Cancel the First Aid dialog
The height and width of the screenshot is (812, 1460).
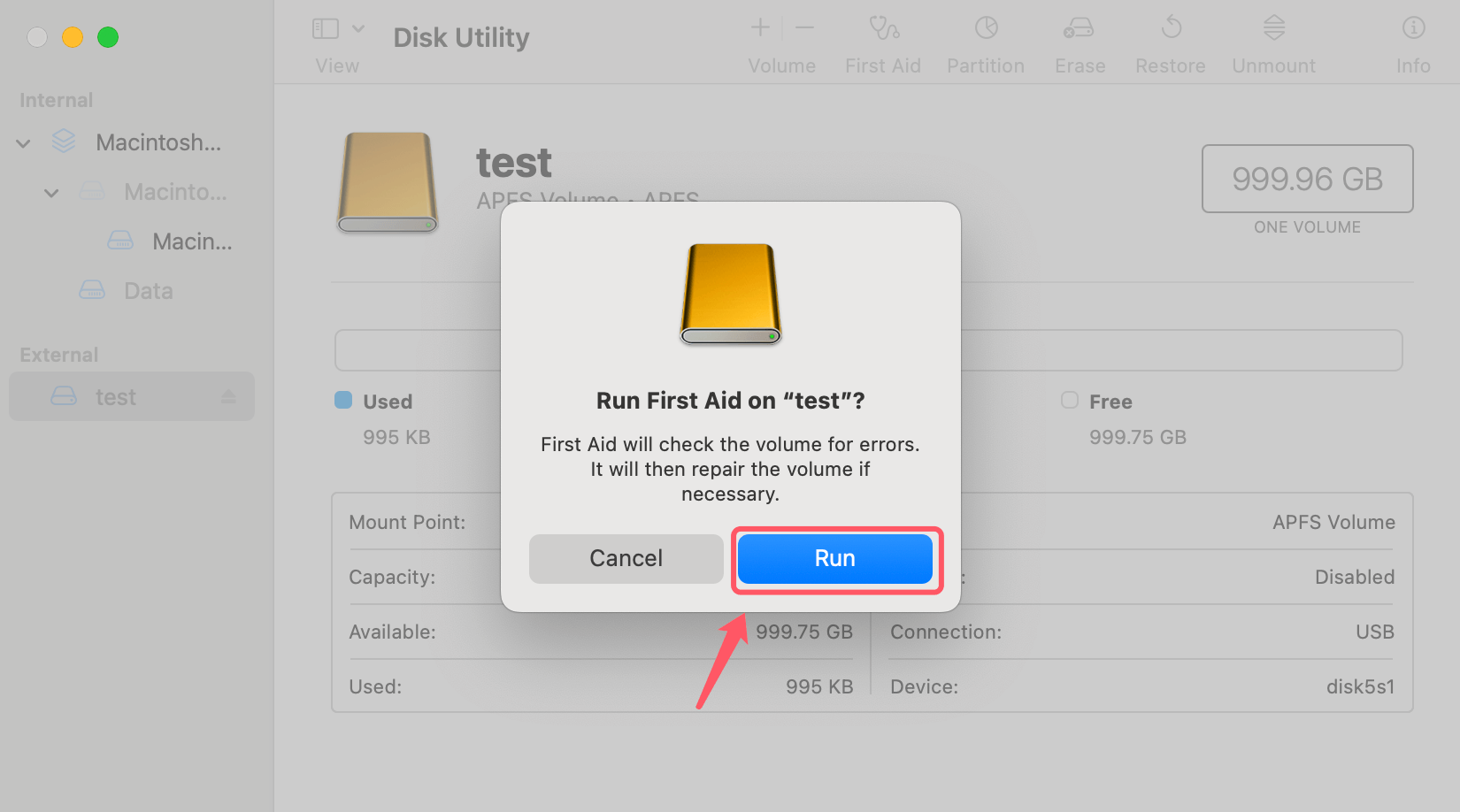pos(626,558)
